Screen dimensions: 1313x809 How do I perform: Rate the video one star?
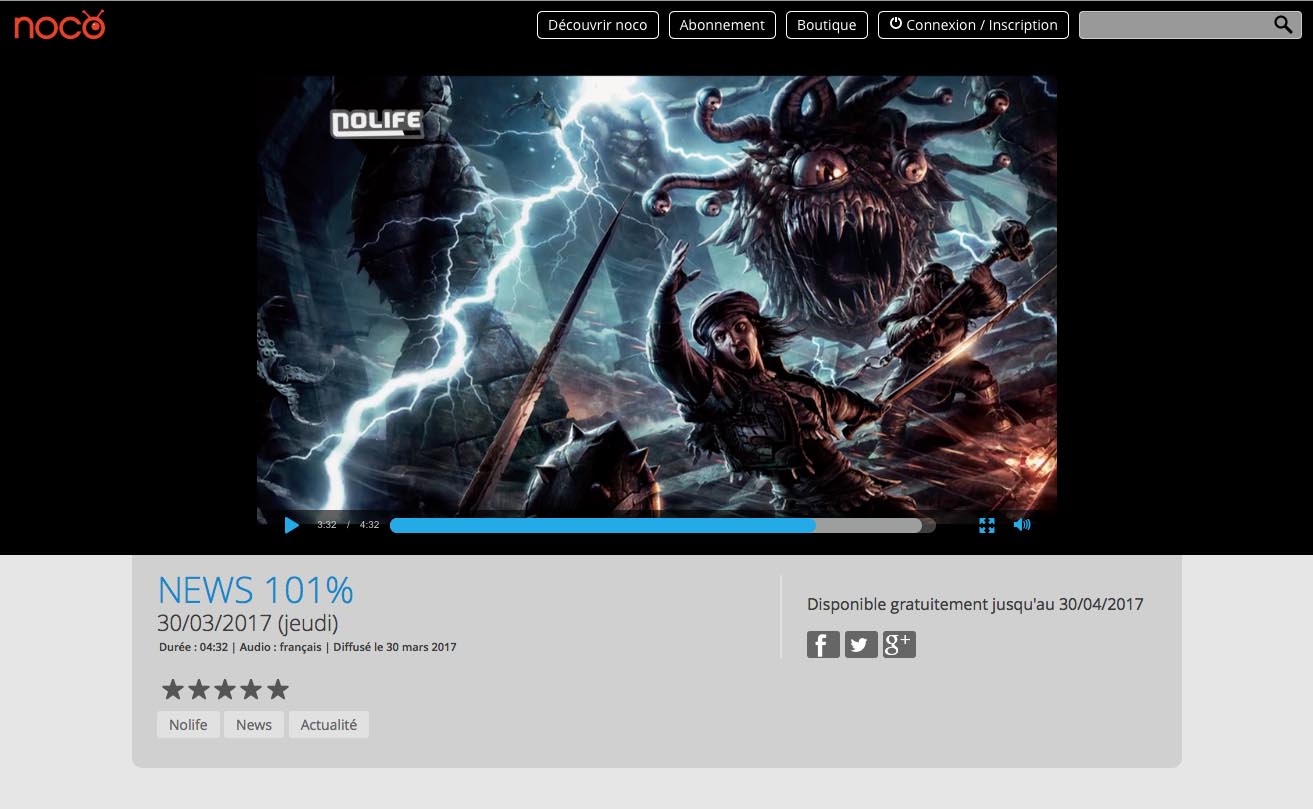click(x=173, y=689)
